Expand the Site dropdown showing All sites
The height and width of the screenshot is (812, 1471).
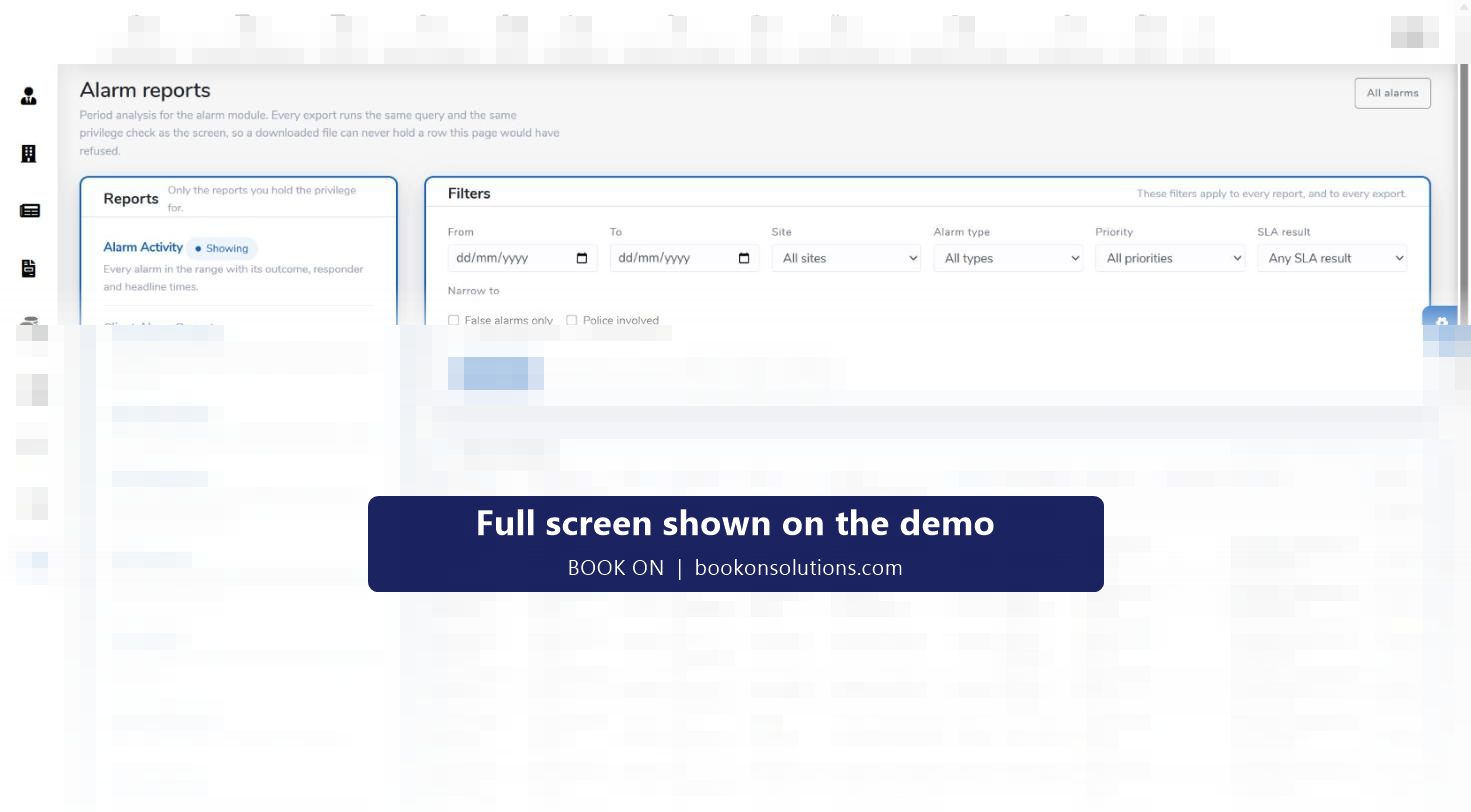pyautogui.click(x=846, y=258)
